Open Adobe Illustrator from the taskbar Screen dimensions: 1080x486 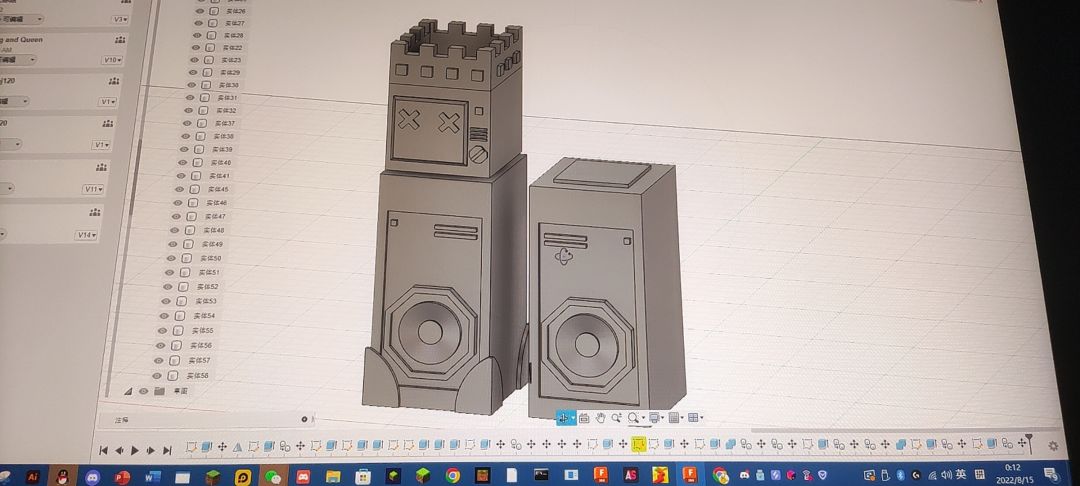pos(32,476)
